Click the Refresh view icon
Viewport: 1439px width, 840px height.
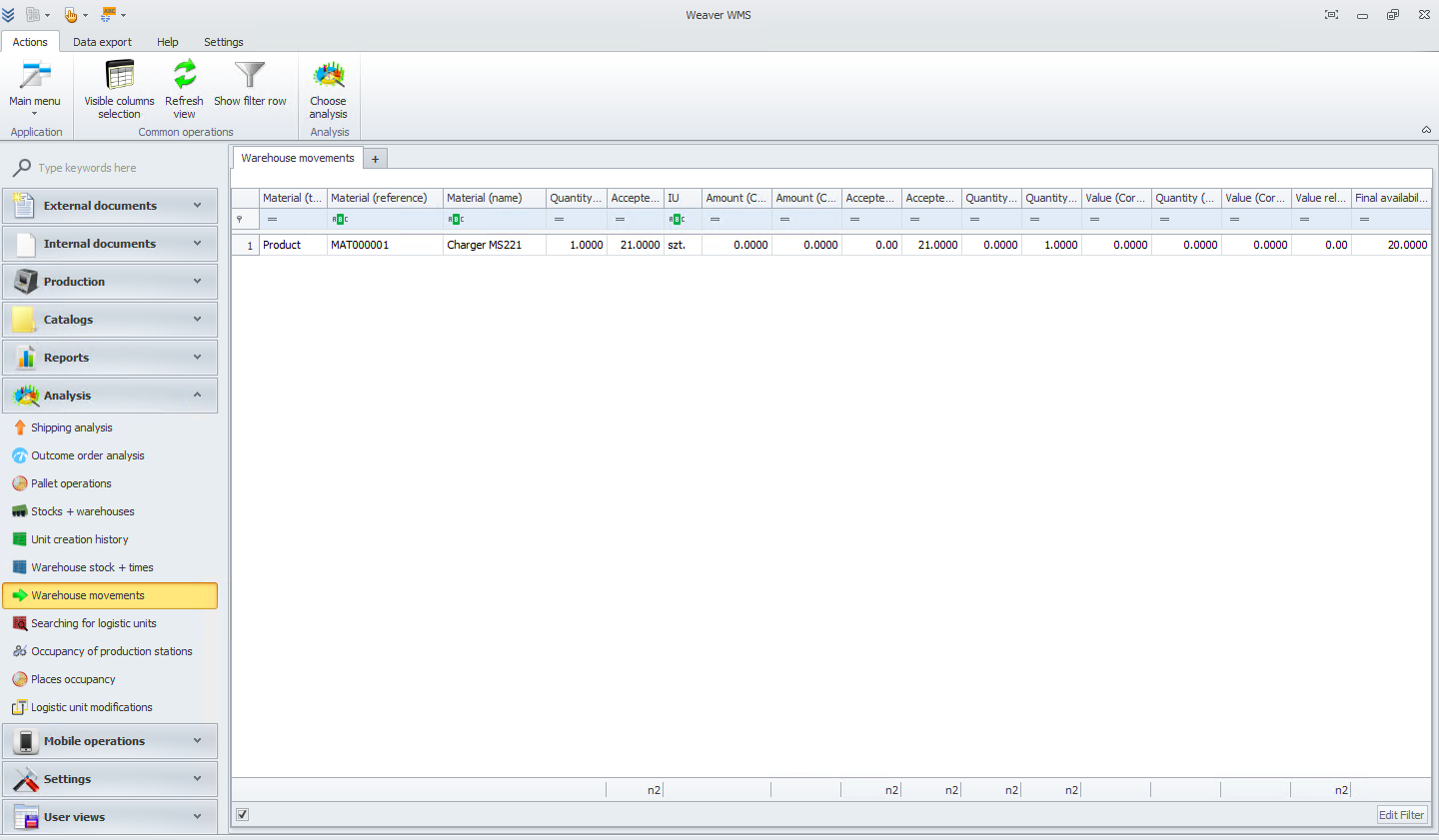[x=184, y=75]
